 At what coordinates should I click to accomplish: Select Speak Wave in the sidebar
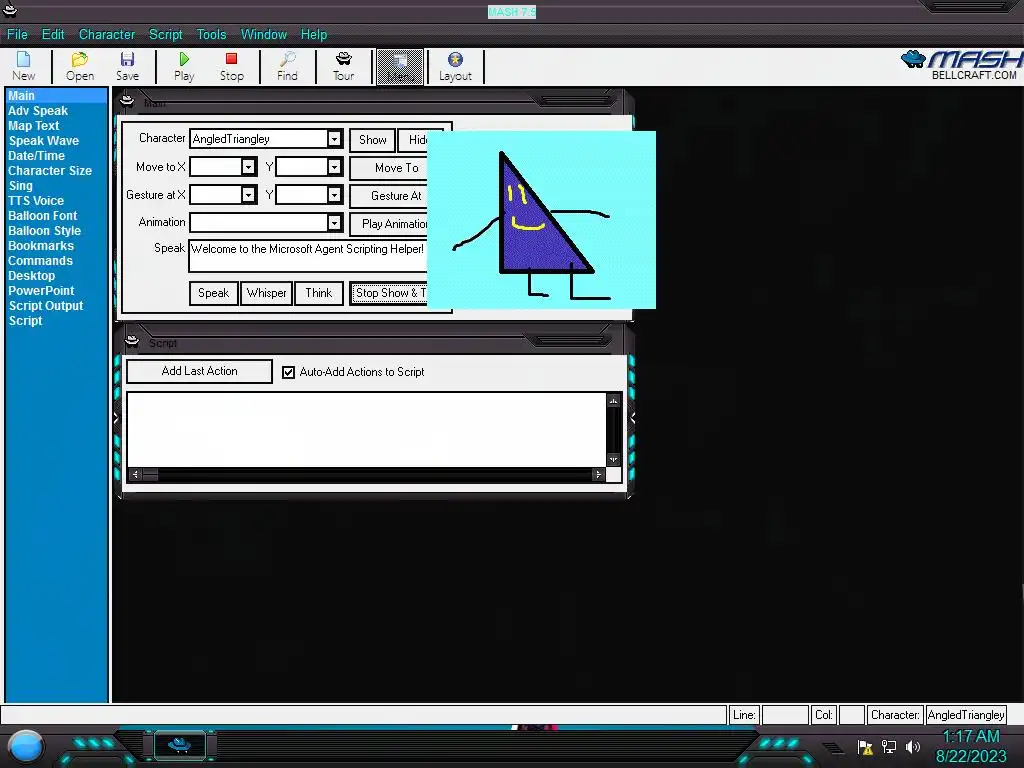(44, 141)
